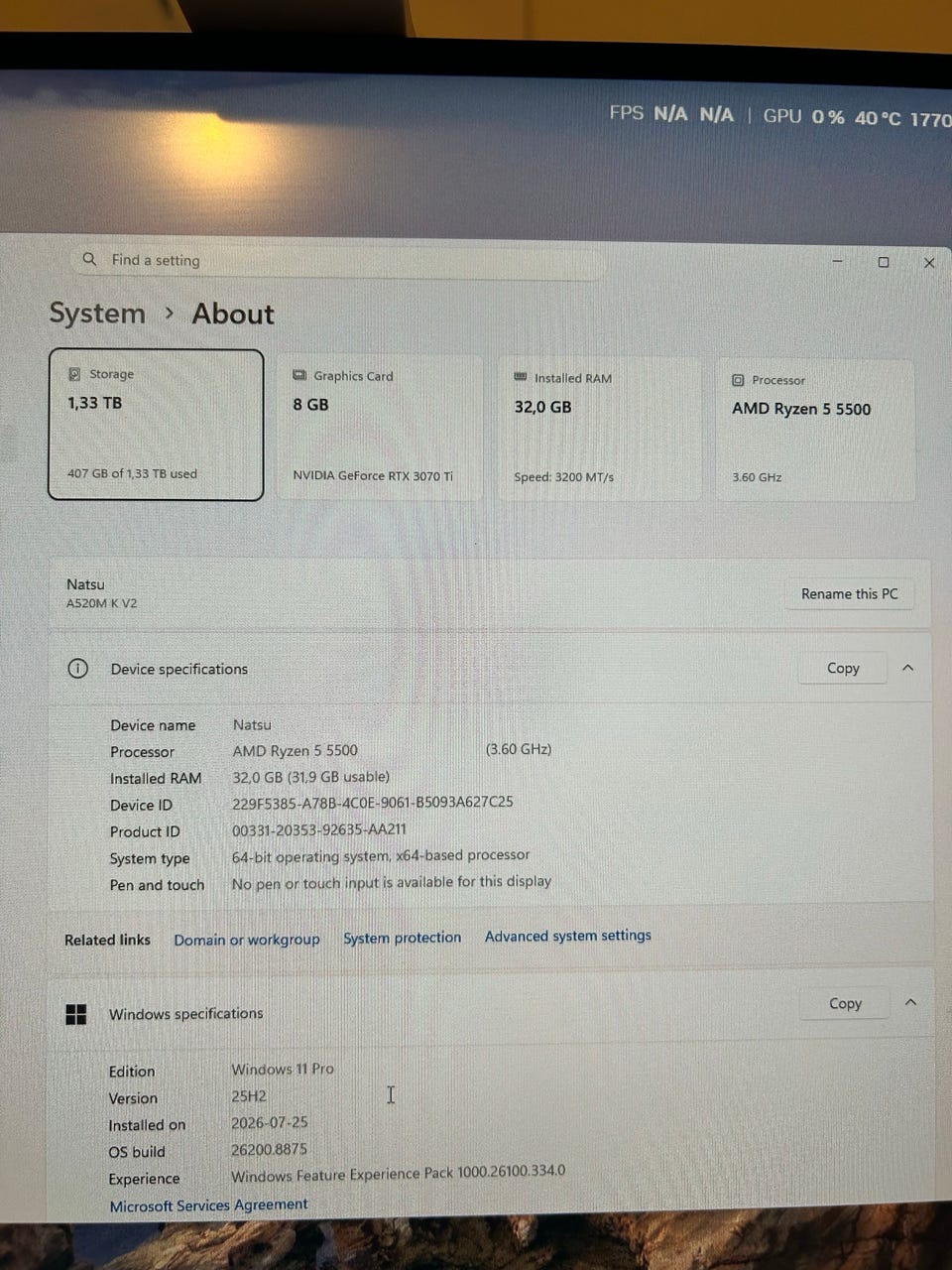Viewport: 952px width, 1270px height.
Task: Click the A520M K V2 model text
Action: 101,603
